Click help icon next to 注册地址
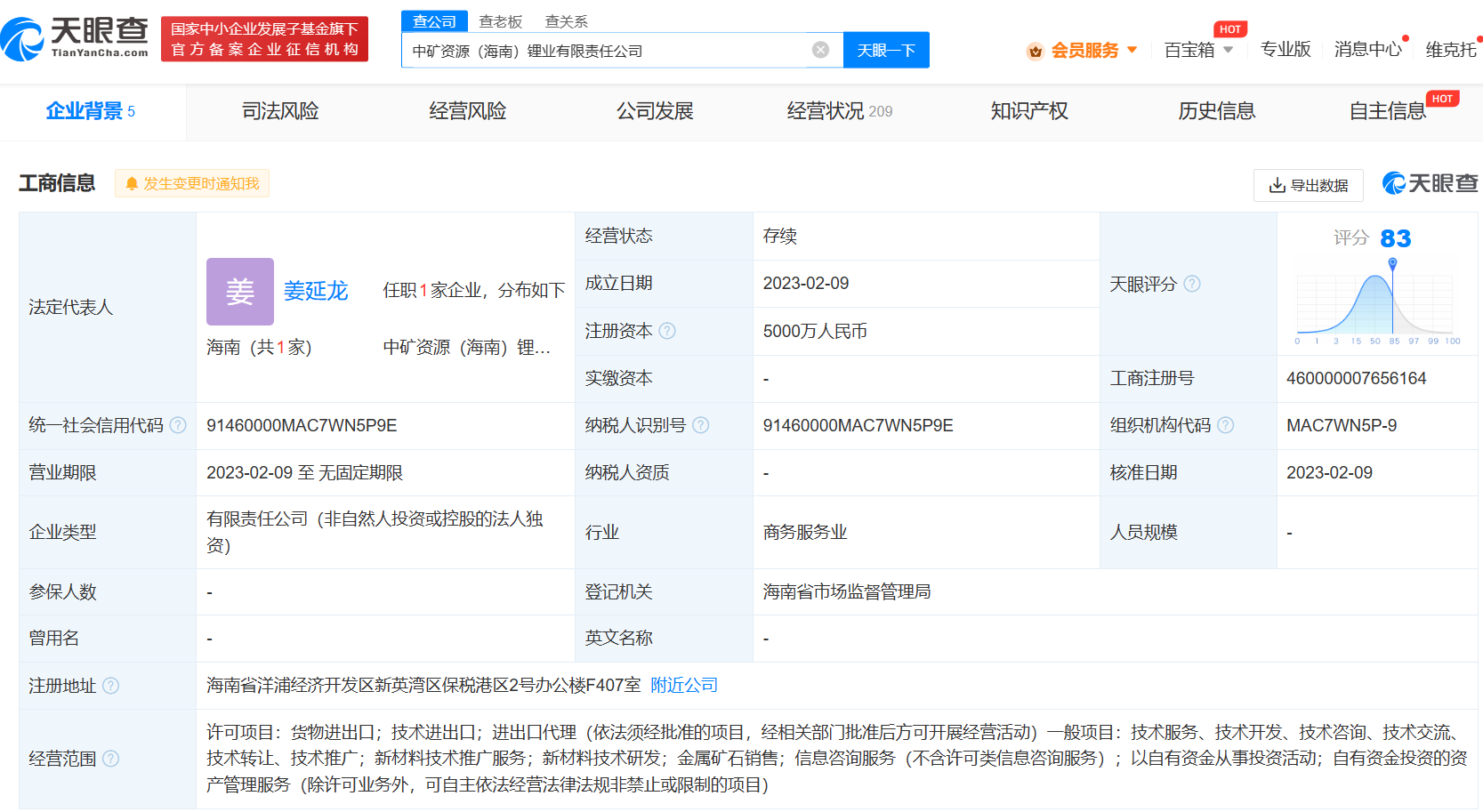Image resolution: width=1483 pixels, height=812 pixels. point(110,686)
